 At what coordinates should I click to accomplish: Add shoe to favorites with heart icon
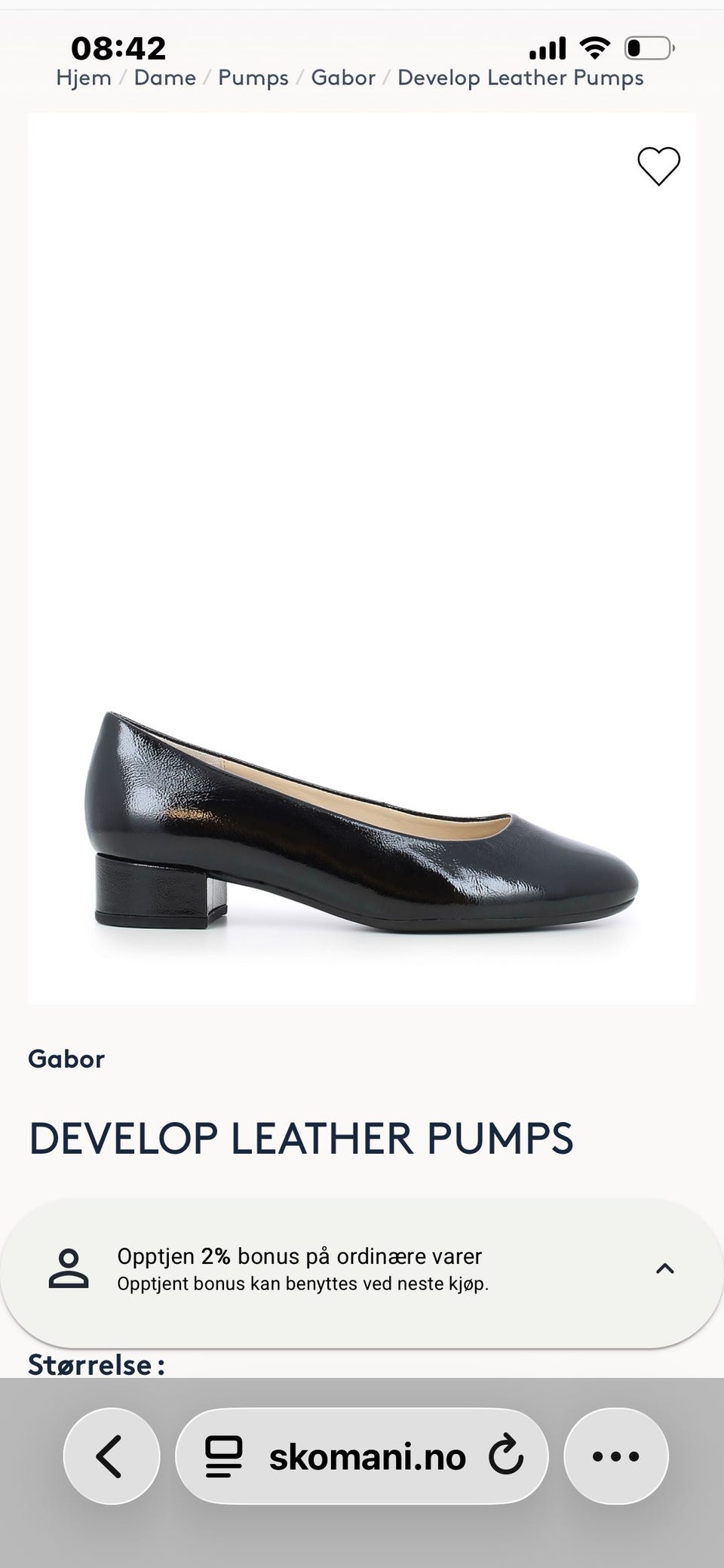coord(658,166)
